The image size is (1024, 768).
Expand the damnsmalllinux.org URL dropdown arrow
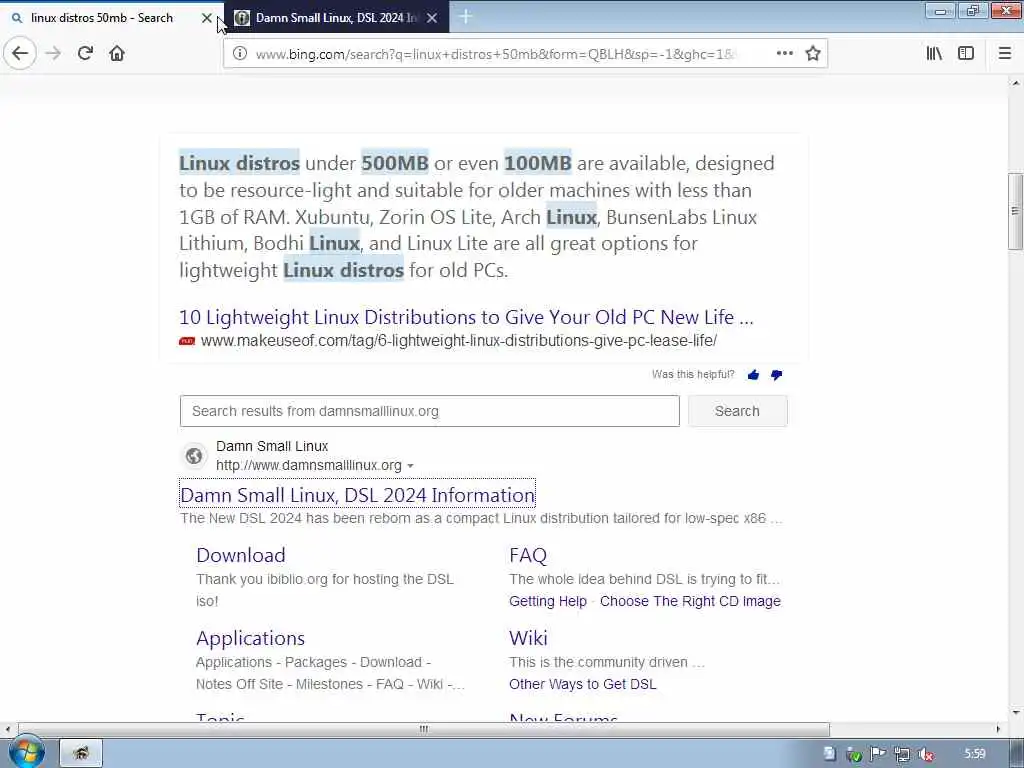tap(410, 466)
